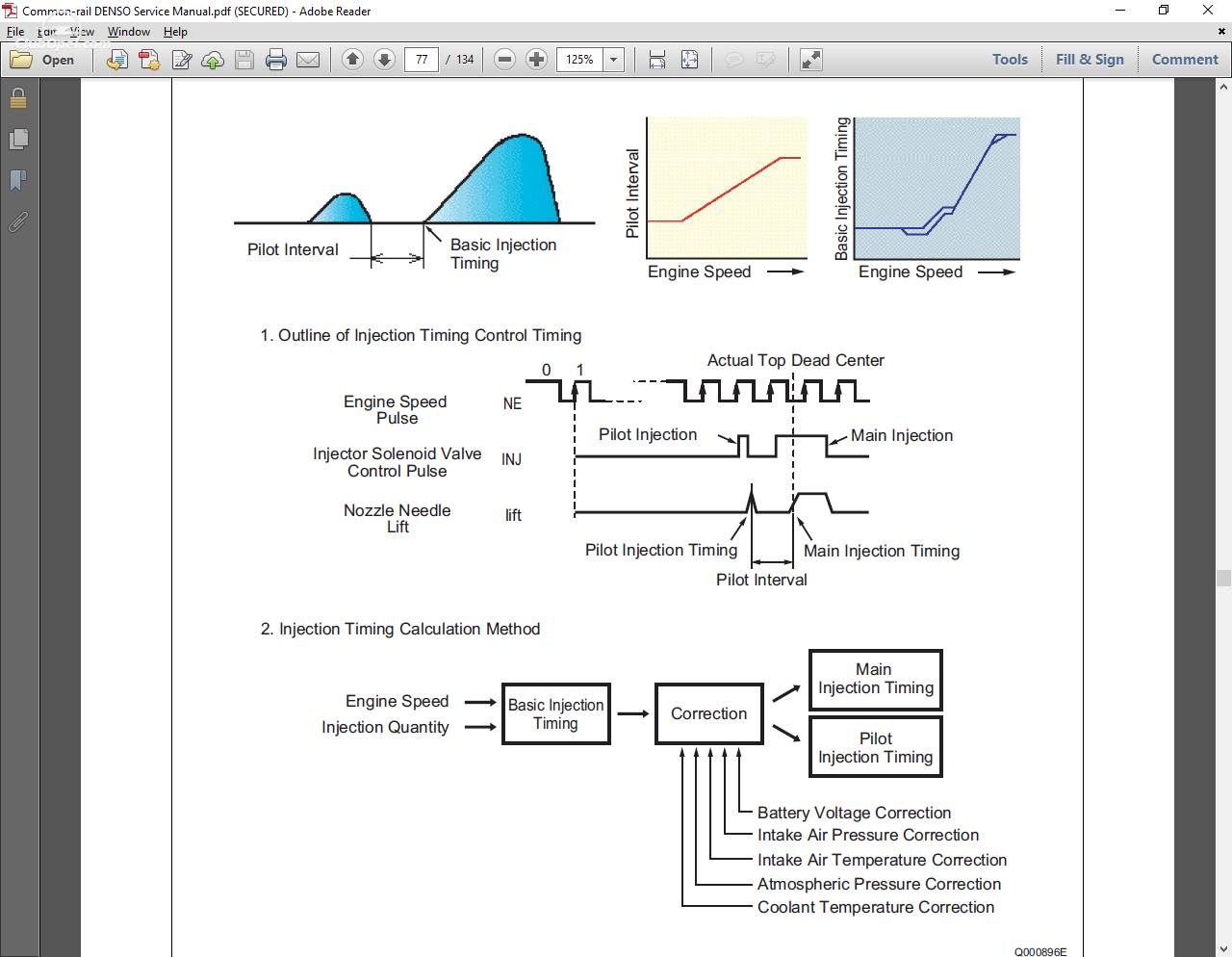Open the Comment pane
The image size is (1232, 957).
tap(1185, 60)
